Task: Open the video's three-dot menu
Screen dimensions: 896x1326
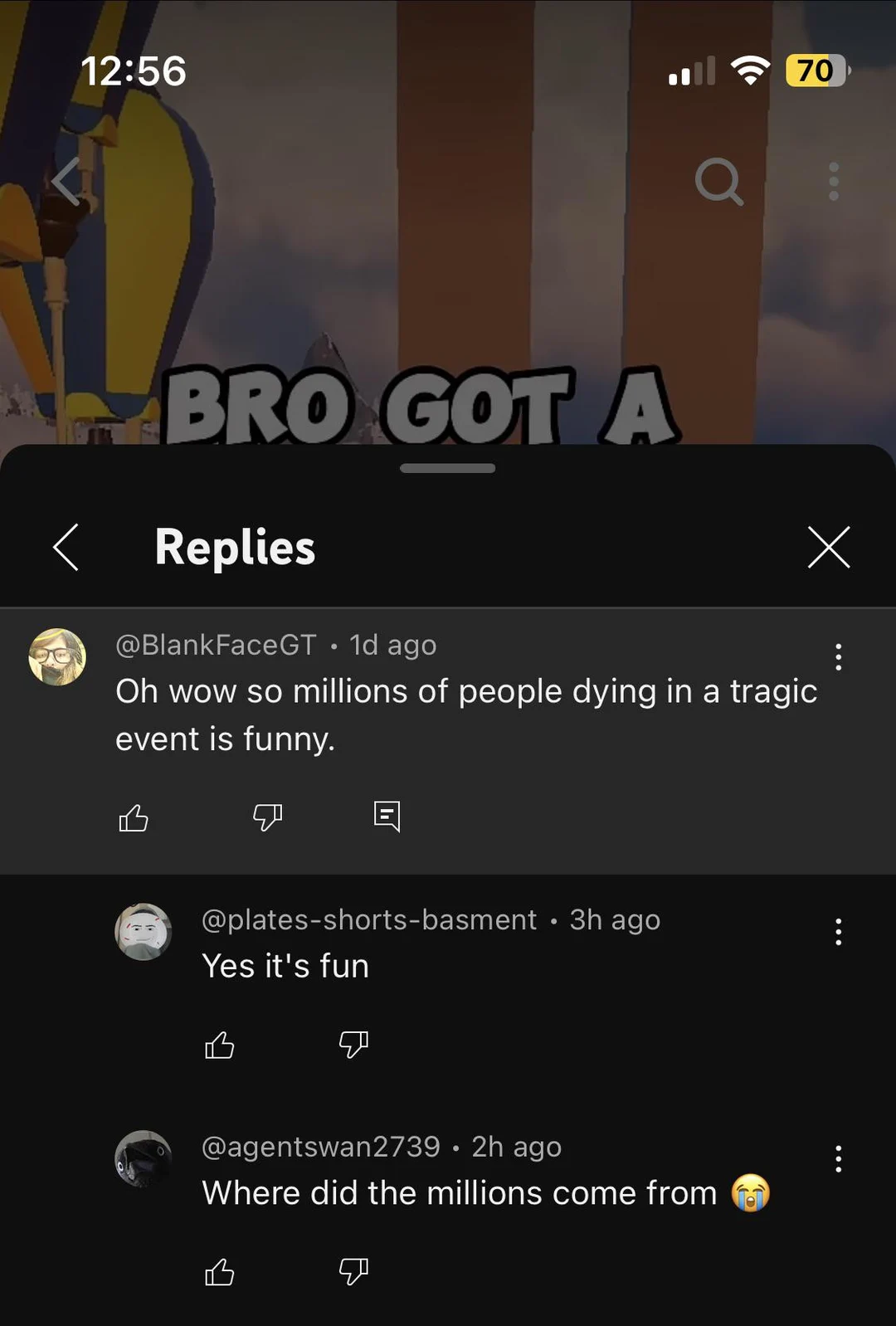Action: point(834,181)
